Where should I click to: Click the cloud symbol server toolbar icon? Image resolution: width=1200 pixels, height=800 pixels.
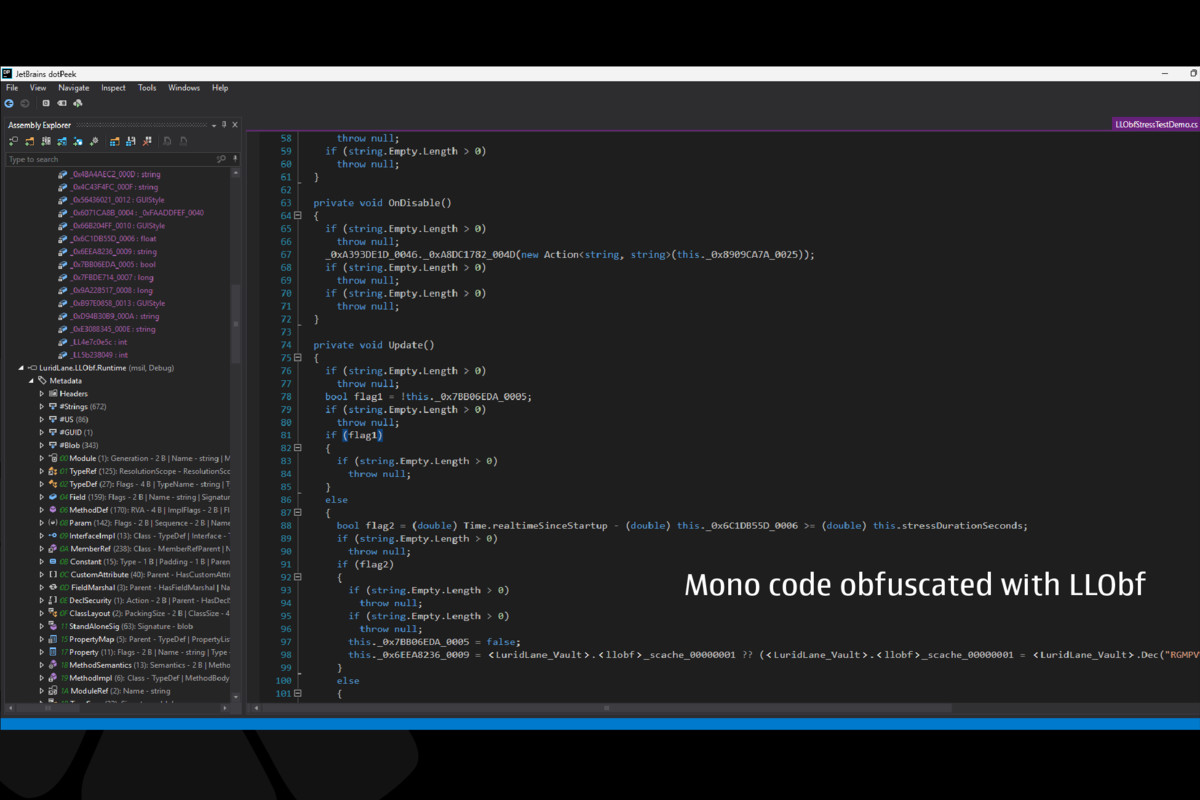tap(78, 103)
